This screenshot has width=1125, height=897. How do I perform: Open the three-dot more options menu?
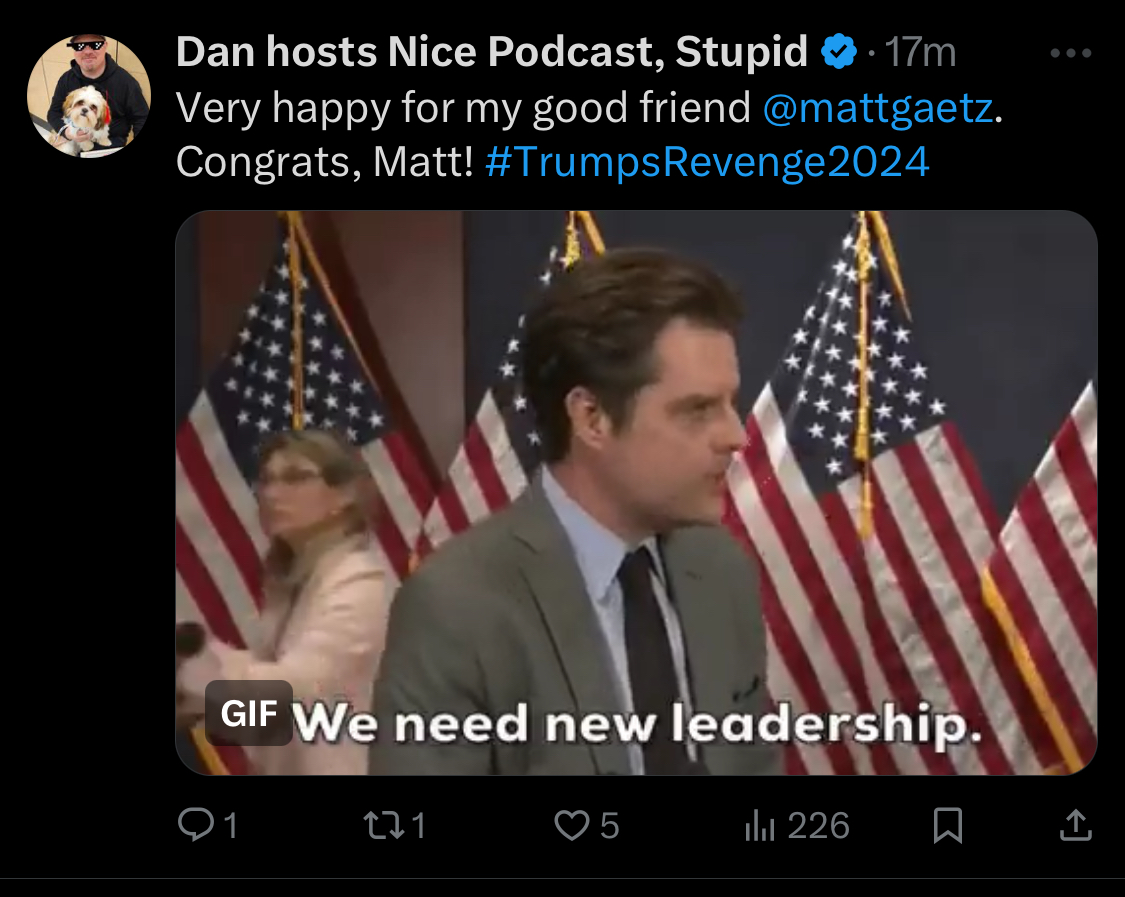[1070, 53]
